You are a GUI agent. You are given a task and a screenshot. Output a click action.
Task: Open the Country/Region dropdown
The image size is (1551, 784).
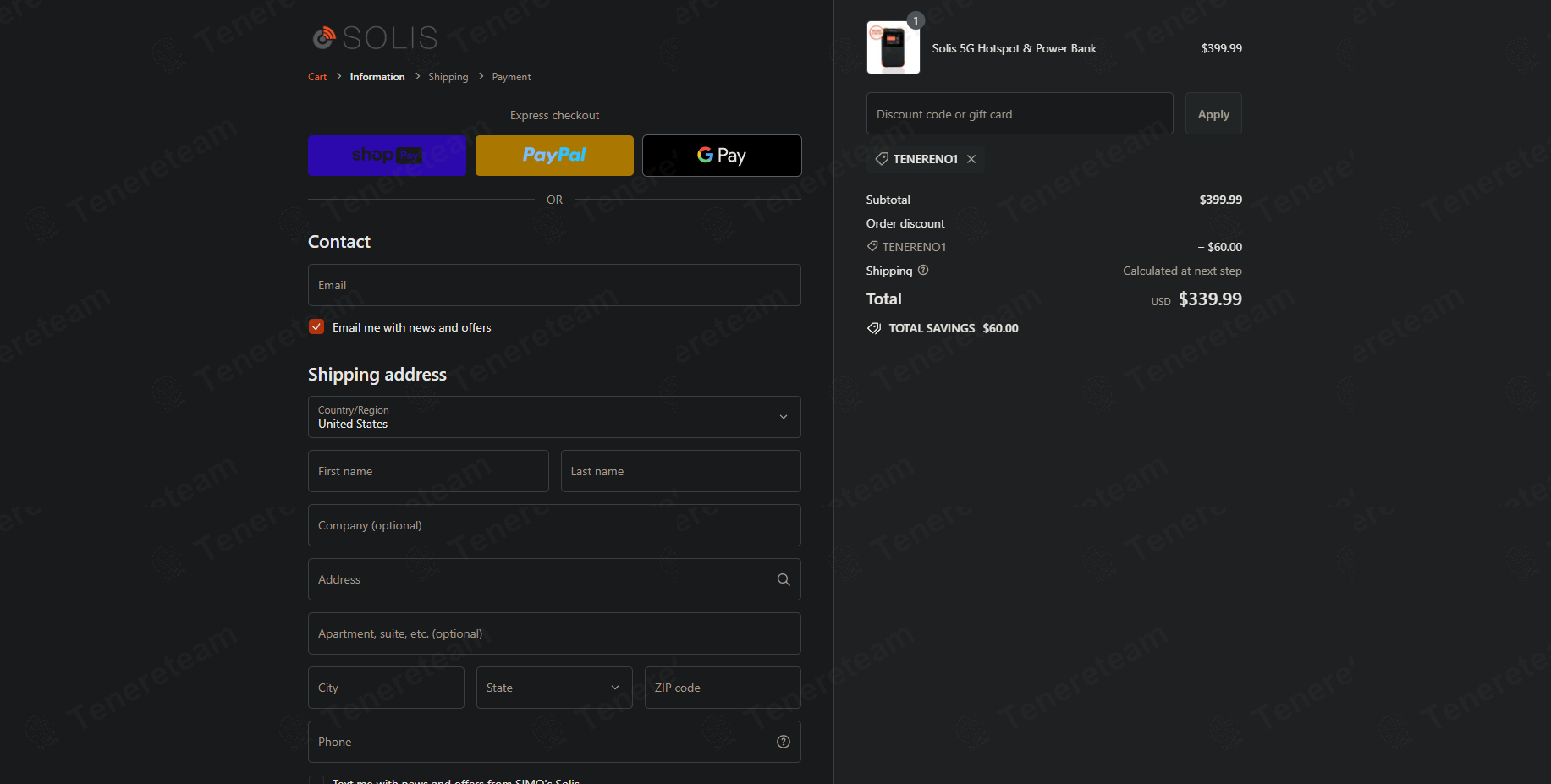(x=554, y=417)
